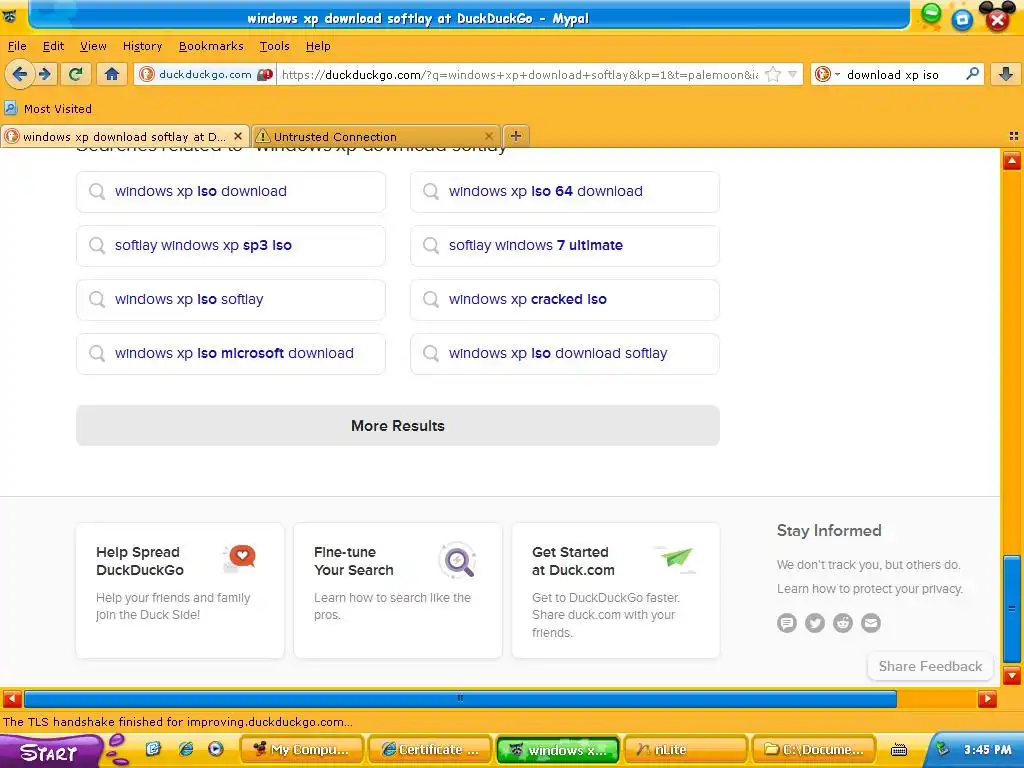Select the windows xp download softlay tab

click(x=124, y=136)
